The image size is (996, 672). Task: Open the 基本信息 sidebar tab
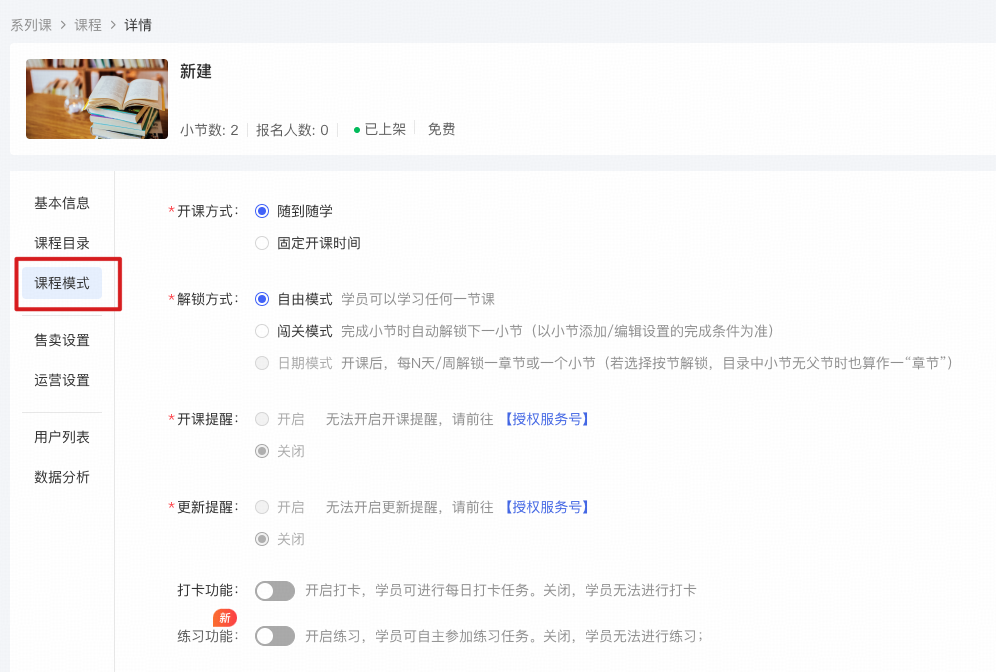62,203
